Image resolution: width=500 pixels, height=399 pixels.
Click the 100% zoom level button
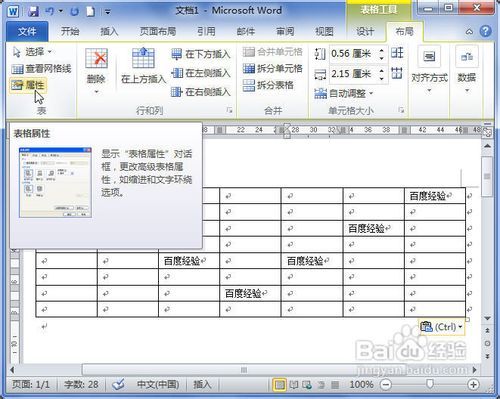(x=361, y=385)
